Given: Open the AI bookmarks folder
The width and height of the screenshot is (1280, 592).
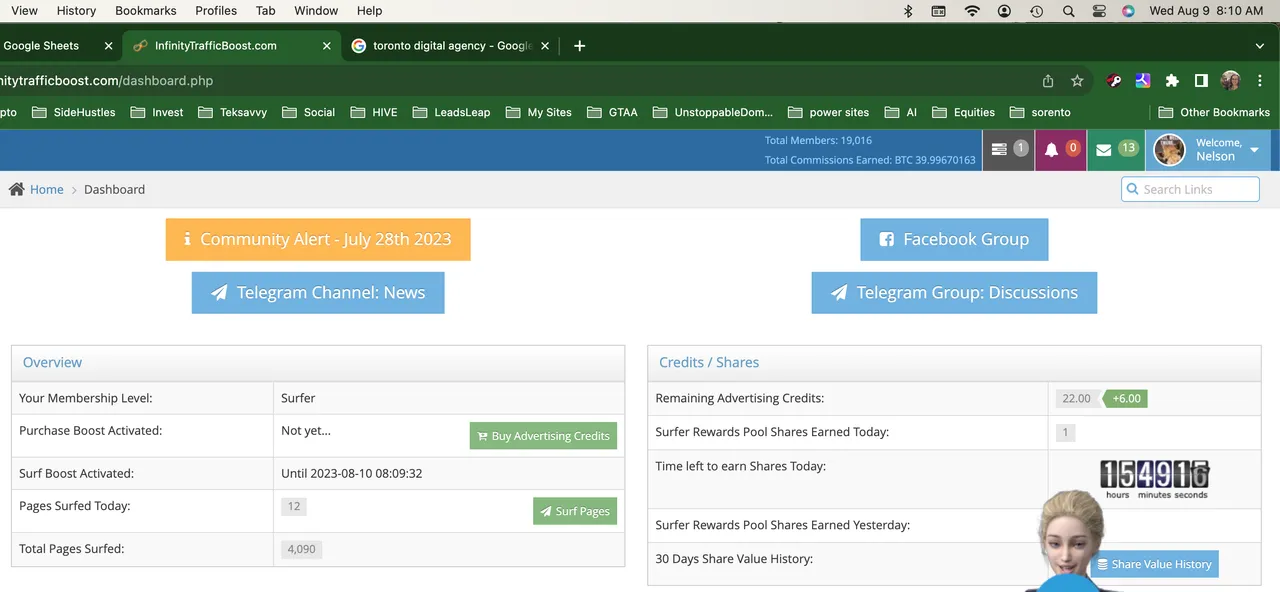Looking at the screenshot, I should [x=900, y=112].
